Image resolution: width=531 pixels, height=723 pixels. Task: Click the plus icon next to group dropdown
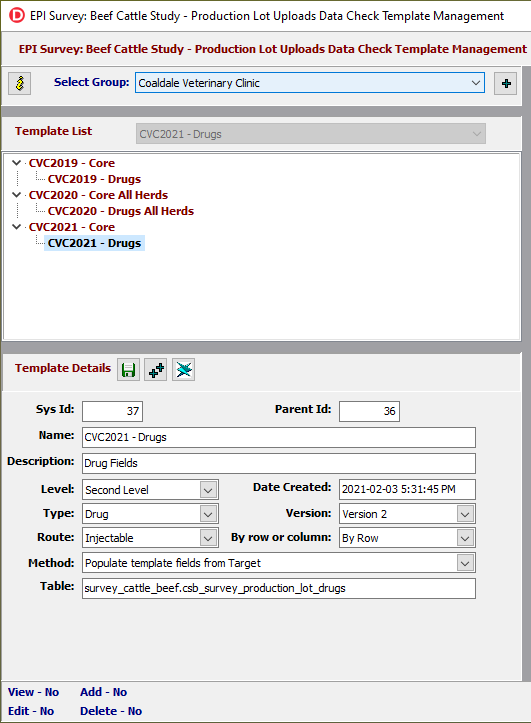(x=506, y=83)
